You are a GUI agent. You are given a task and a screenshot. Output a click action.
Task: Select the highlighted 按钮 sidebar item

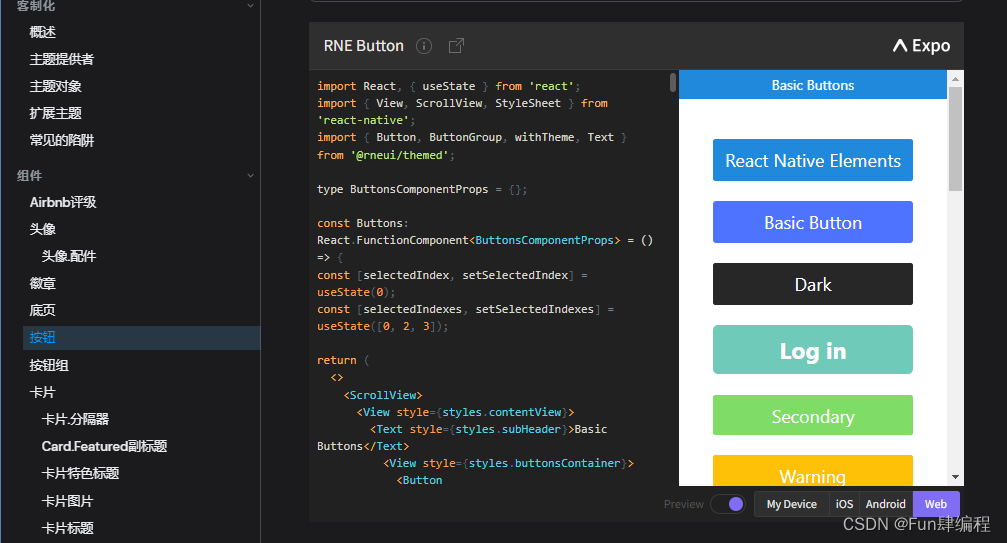[x=141, y=338]
